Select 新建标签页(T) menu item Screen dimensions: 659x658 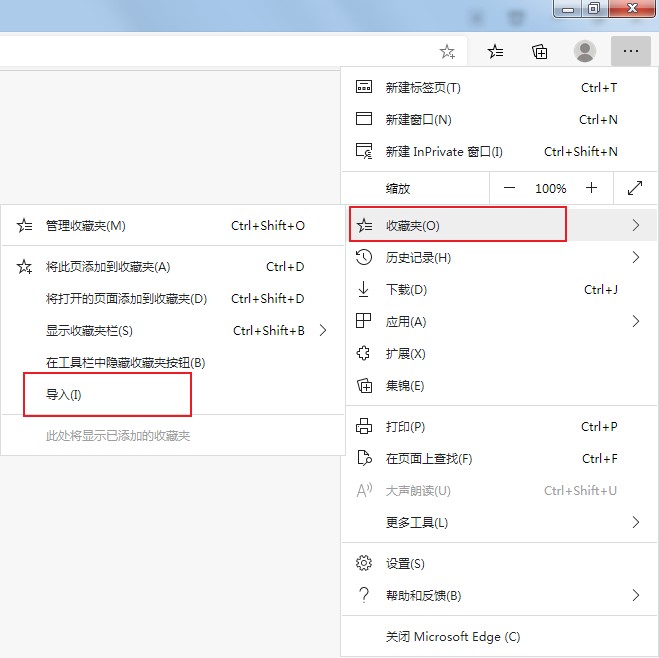coord(498,87)
